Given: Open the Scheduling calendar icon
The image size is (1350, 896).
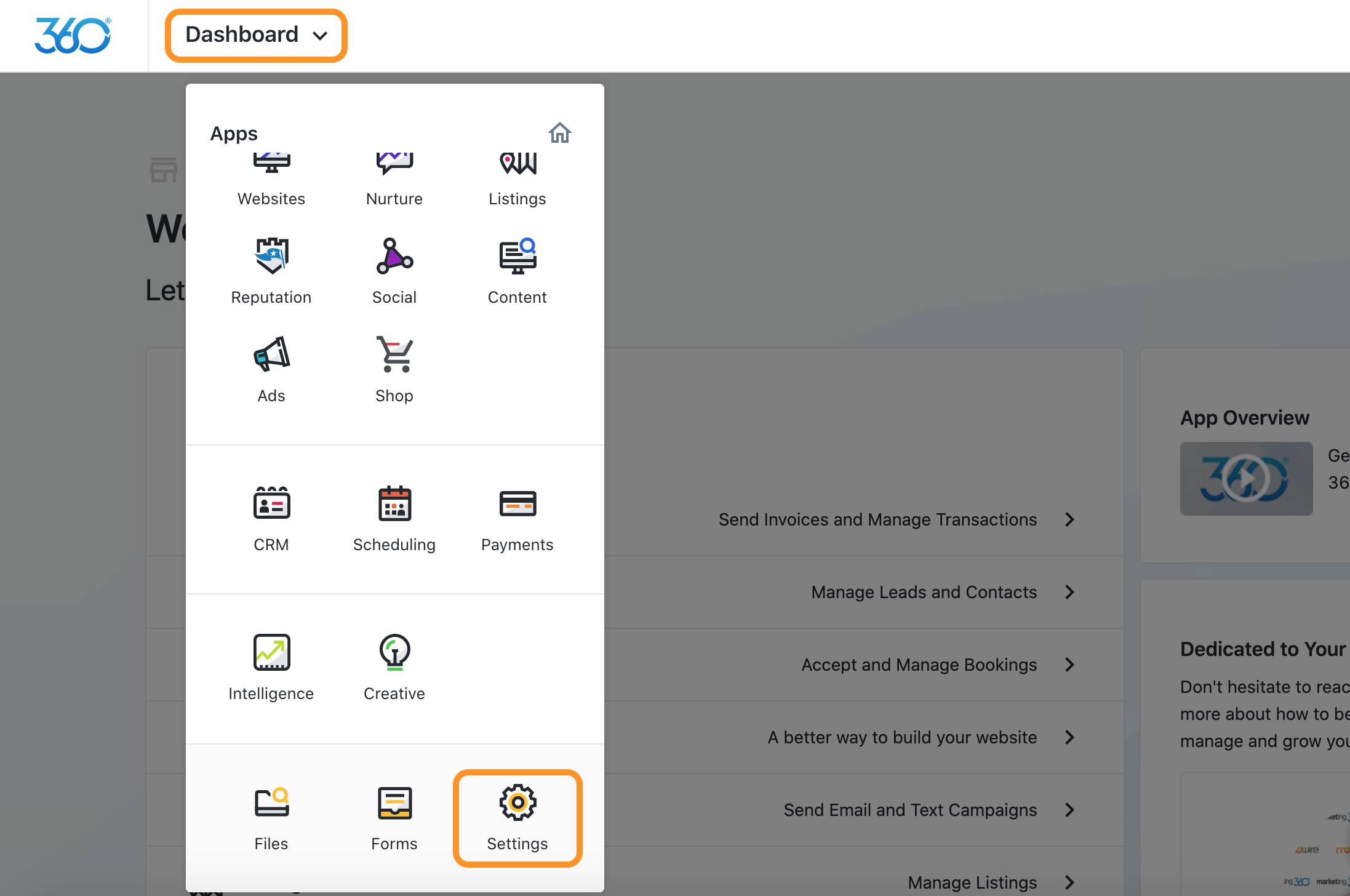Looking at the screenshot, I should [x=394, y=503].
